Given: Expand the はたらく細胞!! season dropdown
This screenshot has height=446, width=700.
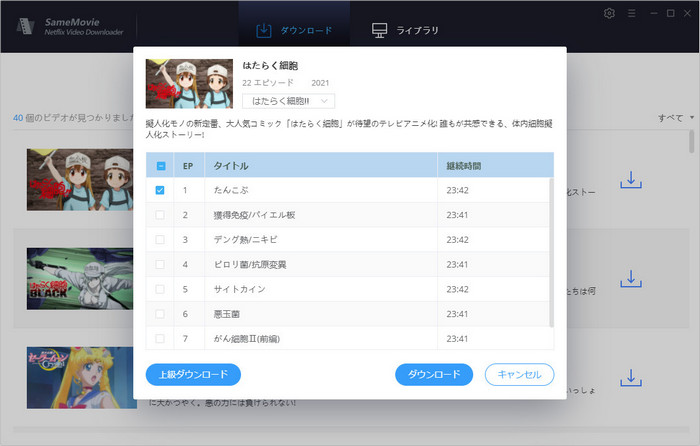Looking at the screenshot, I should tap(288, 100).
